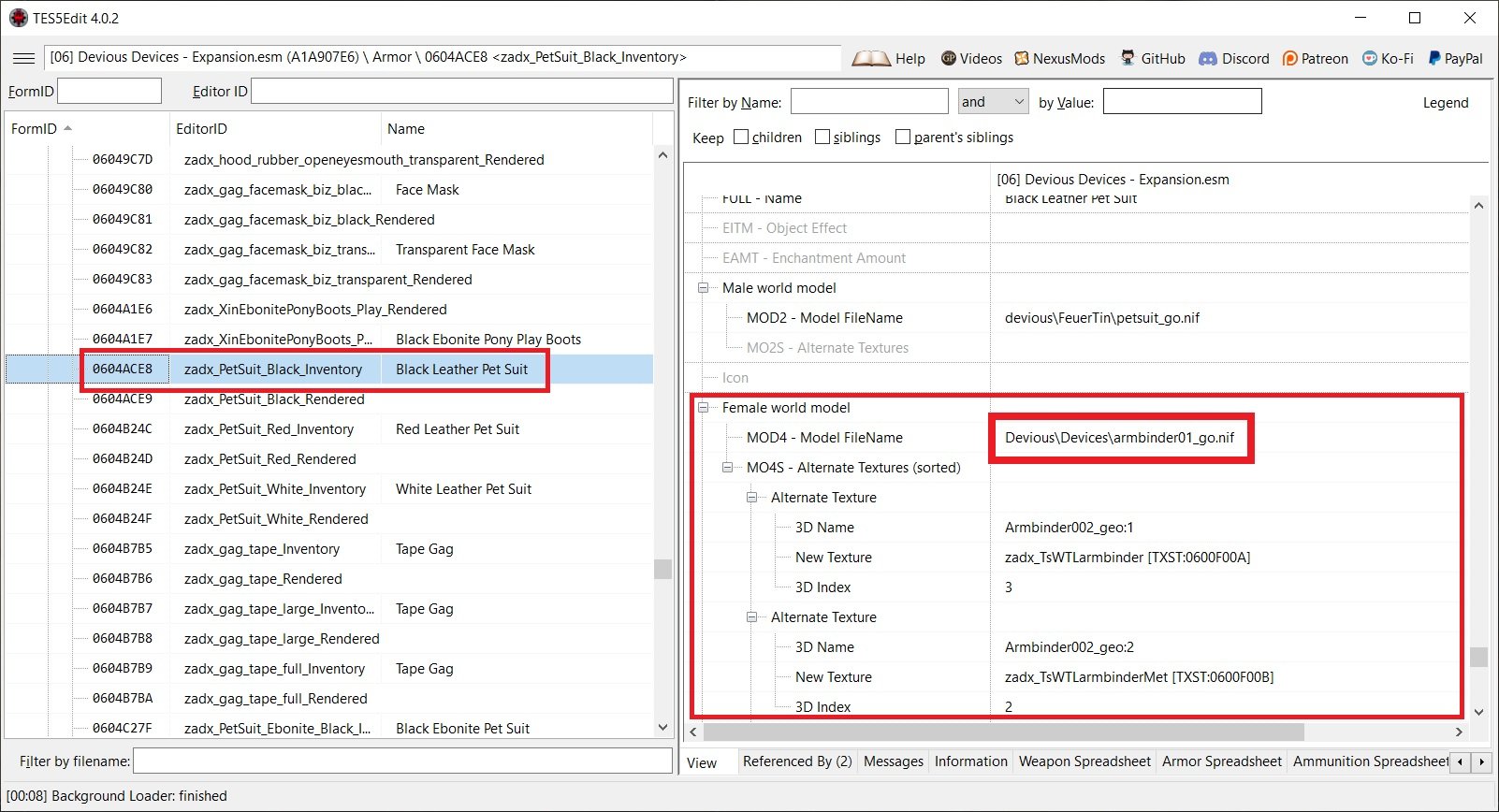The height and width of the screenshot is (812, 1499).
Task: Click the Devious Devices - Expansion.esm column header
Action: pyautogui.click(x=1237, y=179)
